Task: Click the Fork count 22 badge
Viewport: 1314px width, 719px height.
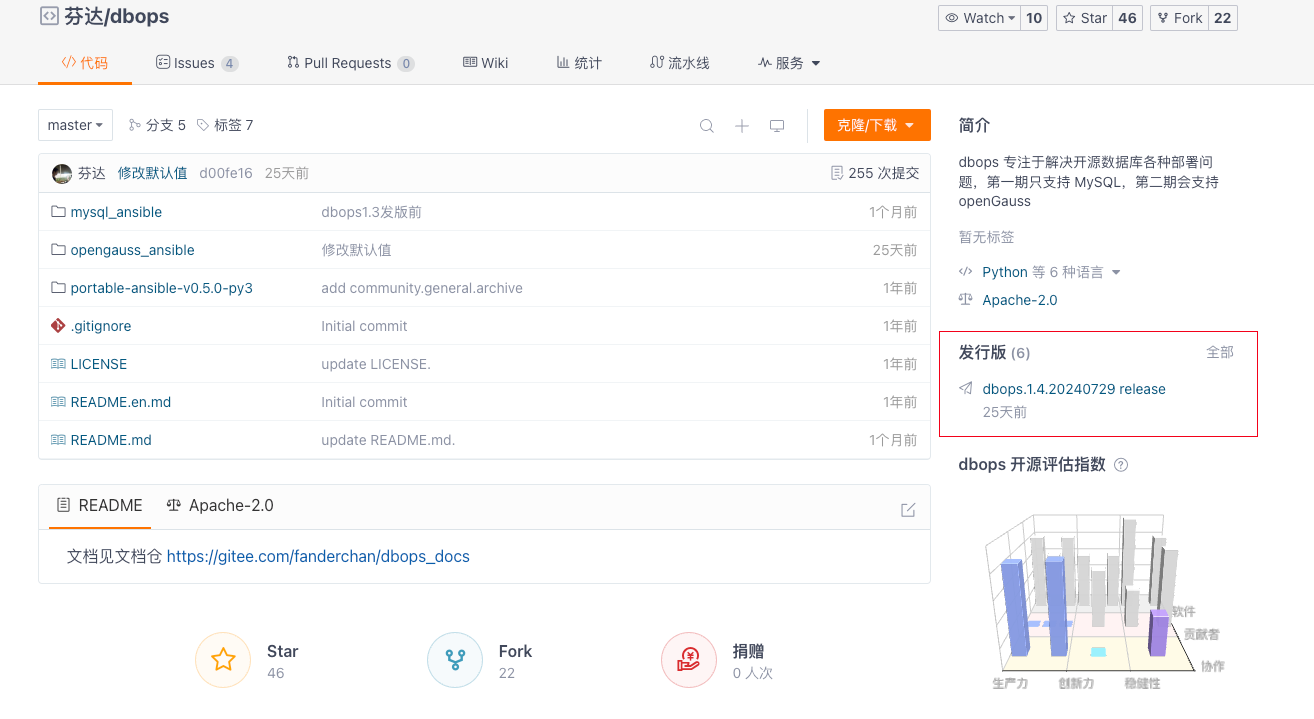Action: 1222,18
